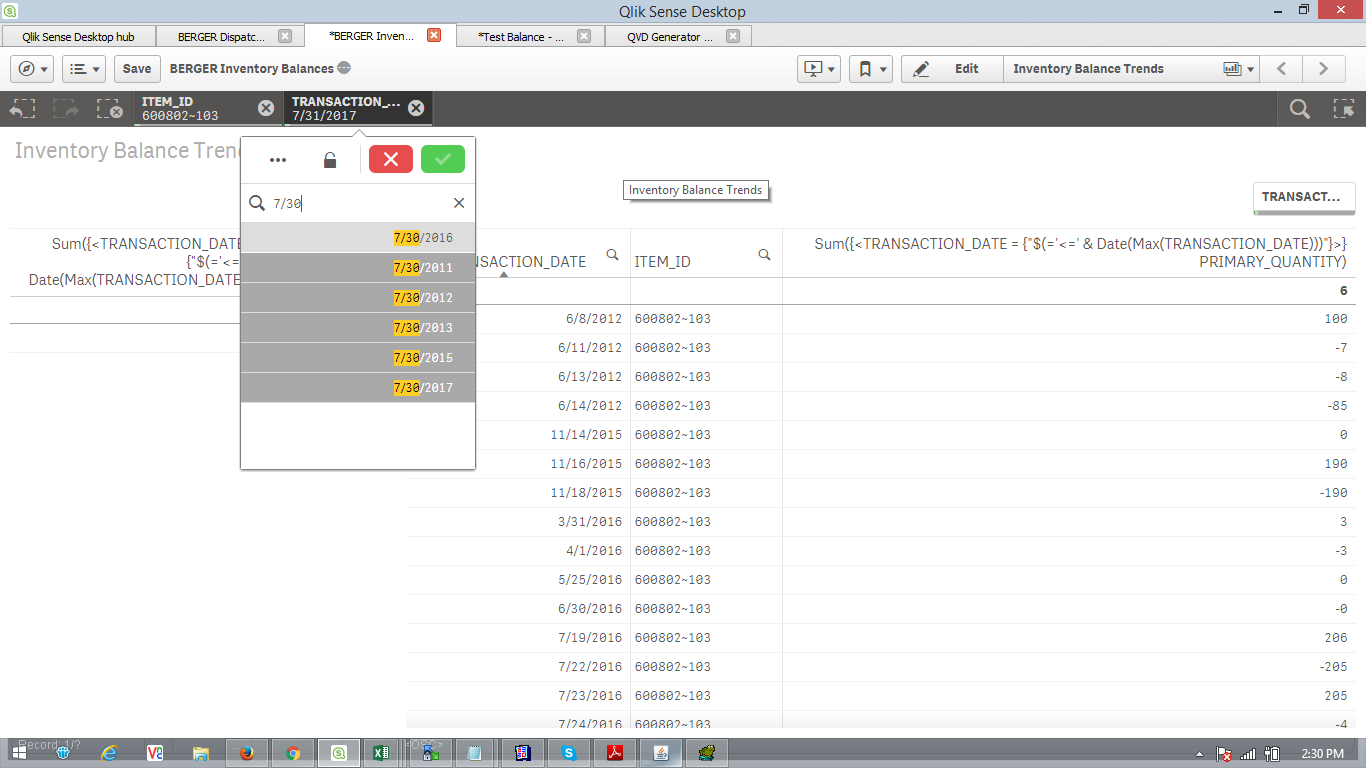The width and height of the screenshot is (1366, 768).
Task: Switch to *Test Balance tab
Action: click(x=521, y=36)
